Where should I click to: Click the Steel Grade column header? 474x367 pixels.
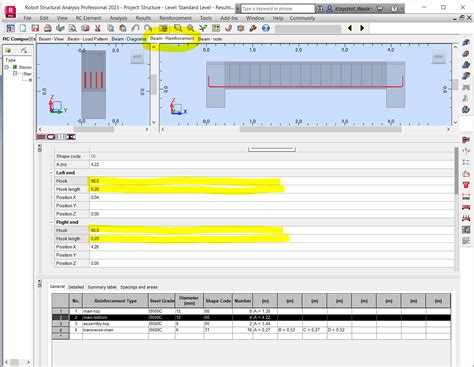(162, 301)
